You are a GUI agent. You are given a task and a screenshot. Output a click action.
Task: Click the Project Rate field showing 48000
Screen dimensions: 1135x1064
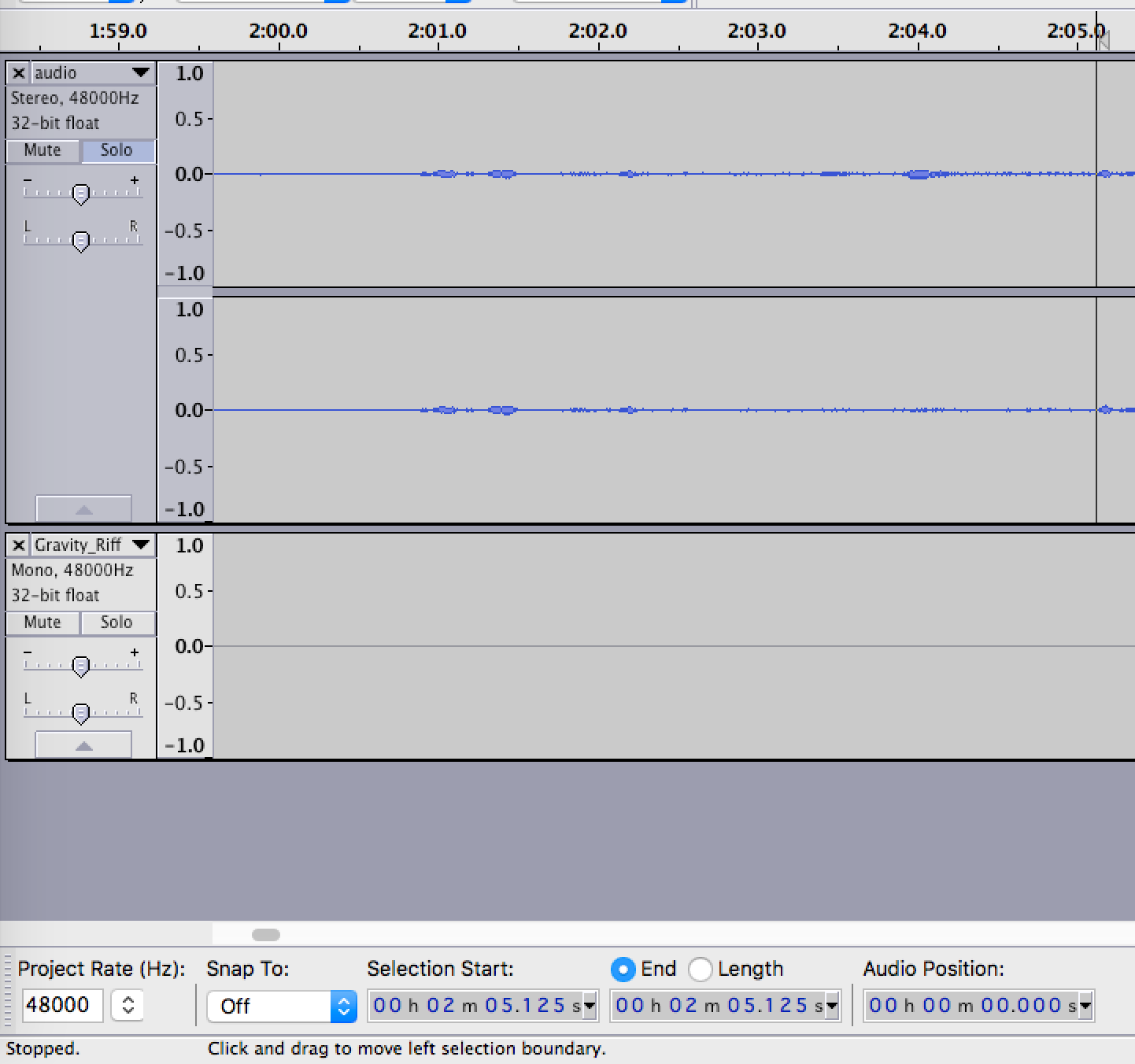pyautogui.click(x=62, y=1005)
